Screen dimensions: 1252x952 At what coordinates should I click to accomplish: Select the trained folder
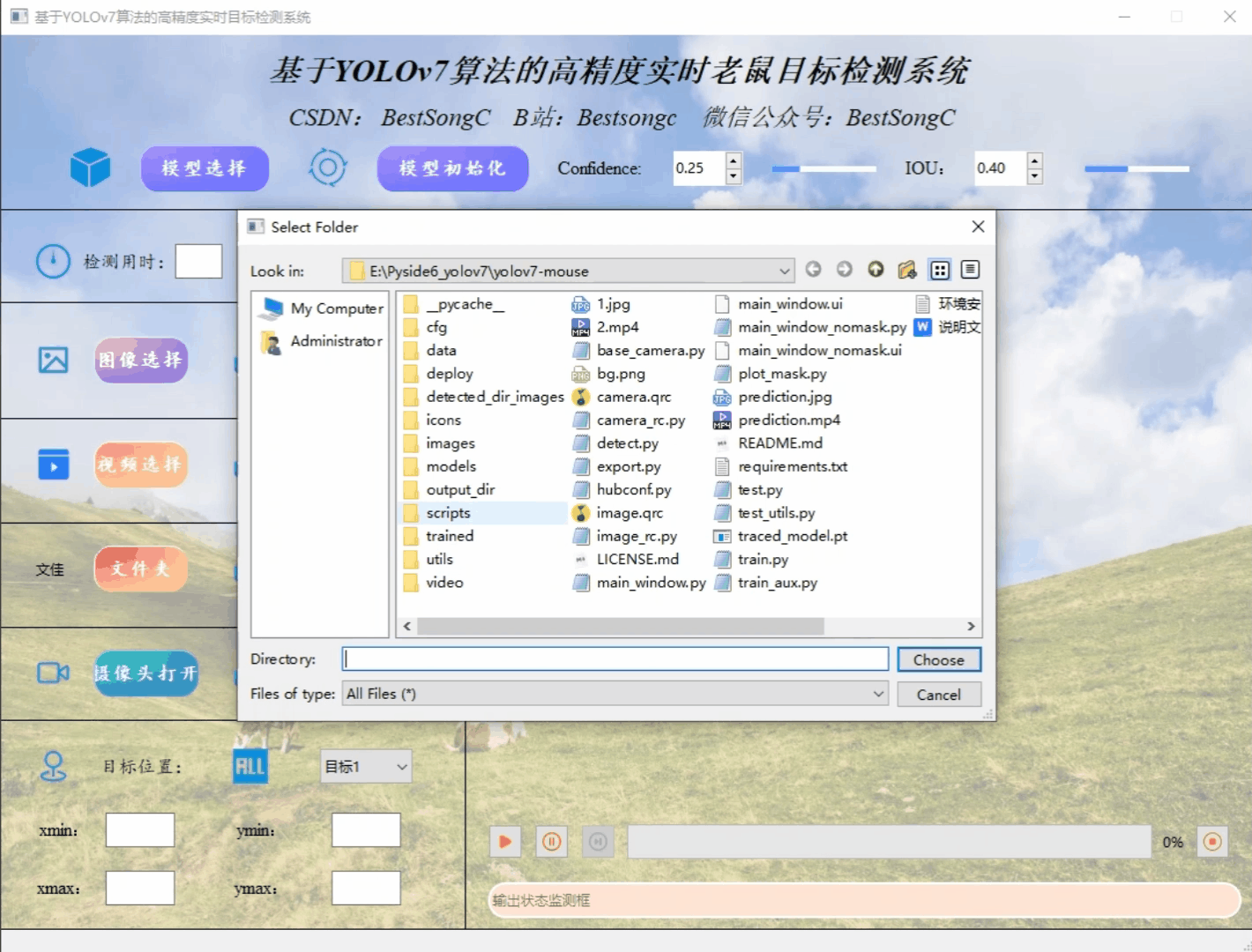click(438, 536)
